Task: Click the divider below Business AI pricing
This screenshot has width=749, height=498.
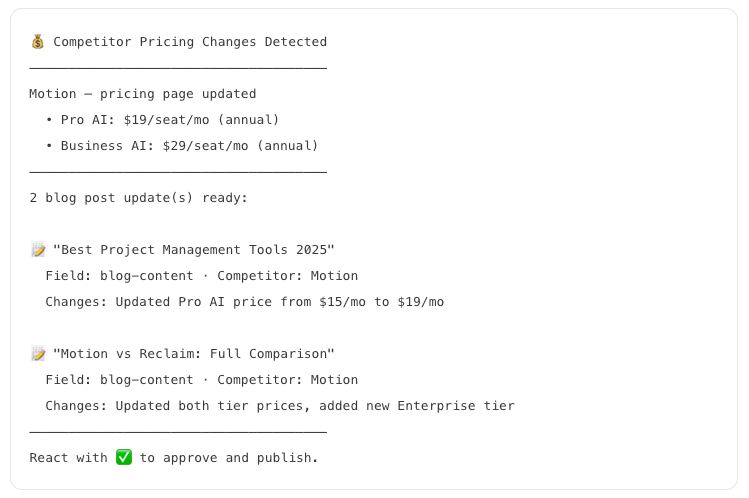Action: tap(178, 172)
